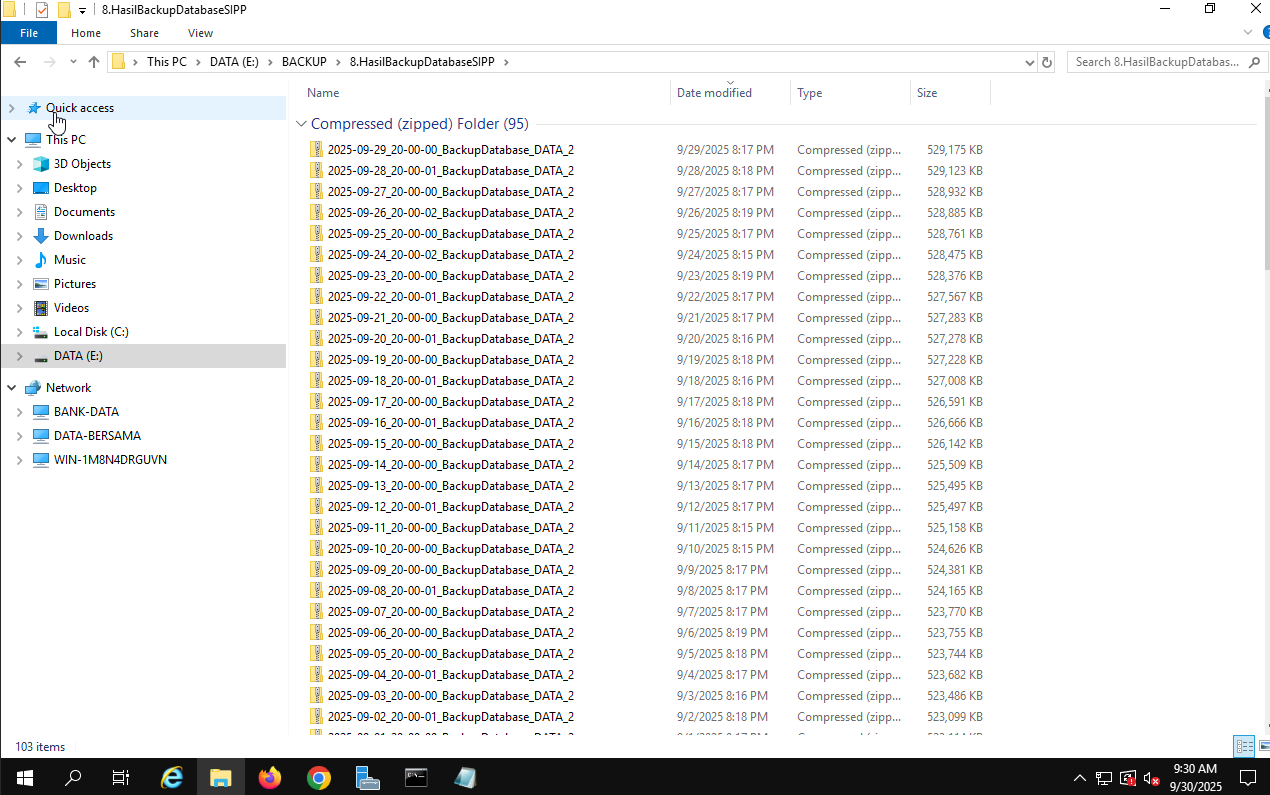Click the Up one level arrow
Image resolution: width=1270 pixels, height=795 pixels.
94,62
